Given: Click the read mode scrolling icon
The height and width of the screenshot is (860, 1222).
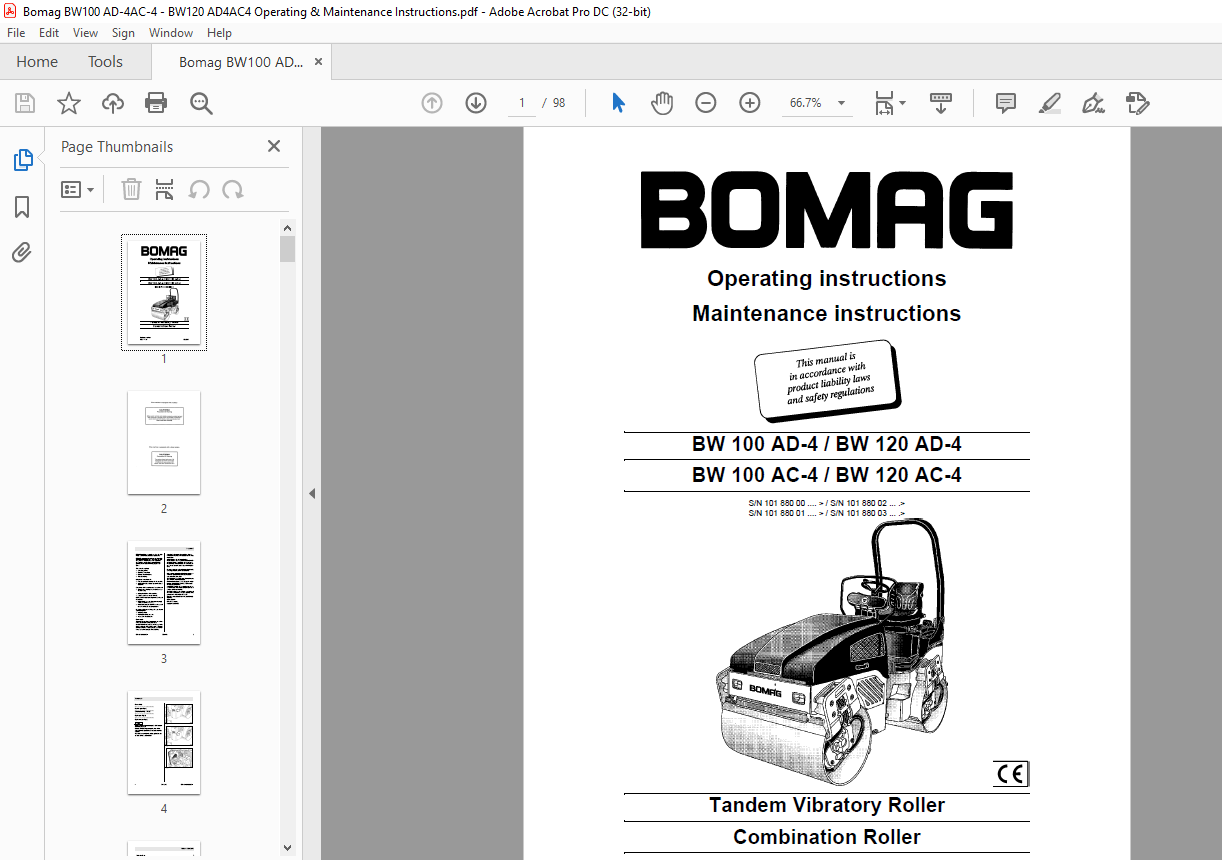Looking at the screenshot, I should 940,103.
